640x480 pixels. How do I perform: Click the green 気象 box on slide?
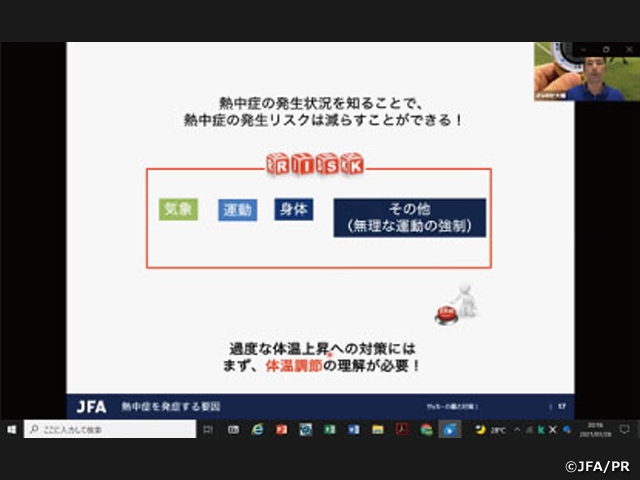(x=179, y=209)
